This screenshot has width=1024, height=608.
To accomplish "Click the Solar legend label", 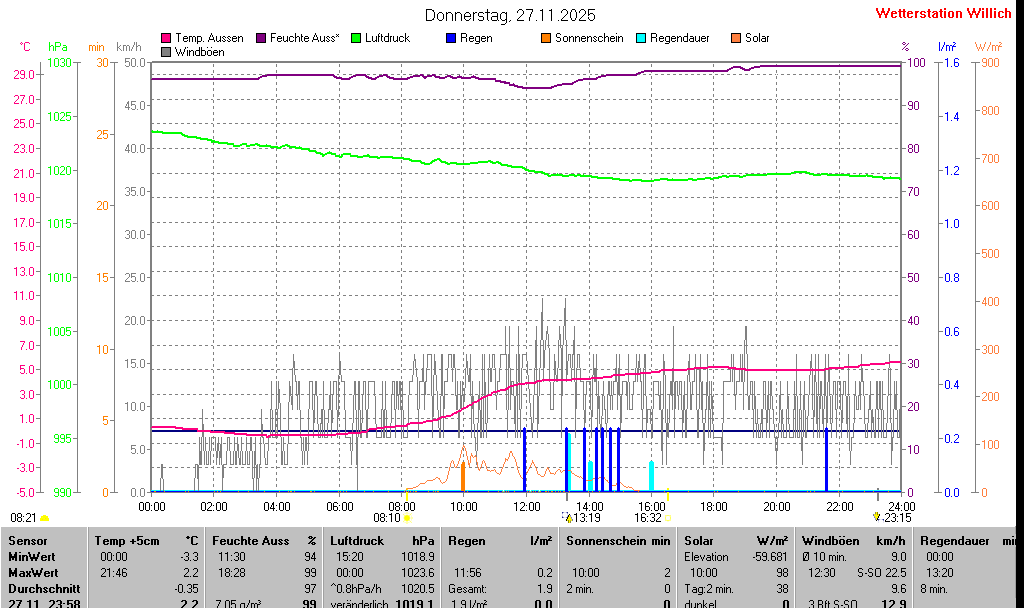I will click(757, 38).
